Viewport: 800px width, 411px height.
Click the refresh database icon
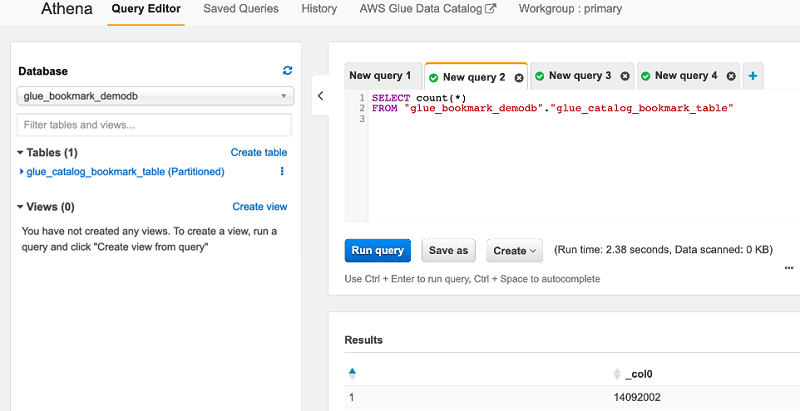point(288,71)
